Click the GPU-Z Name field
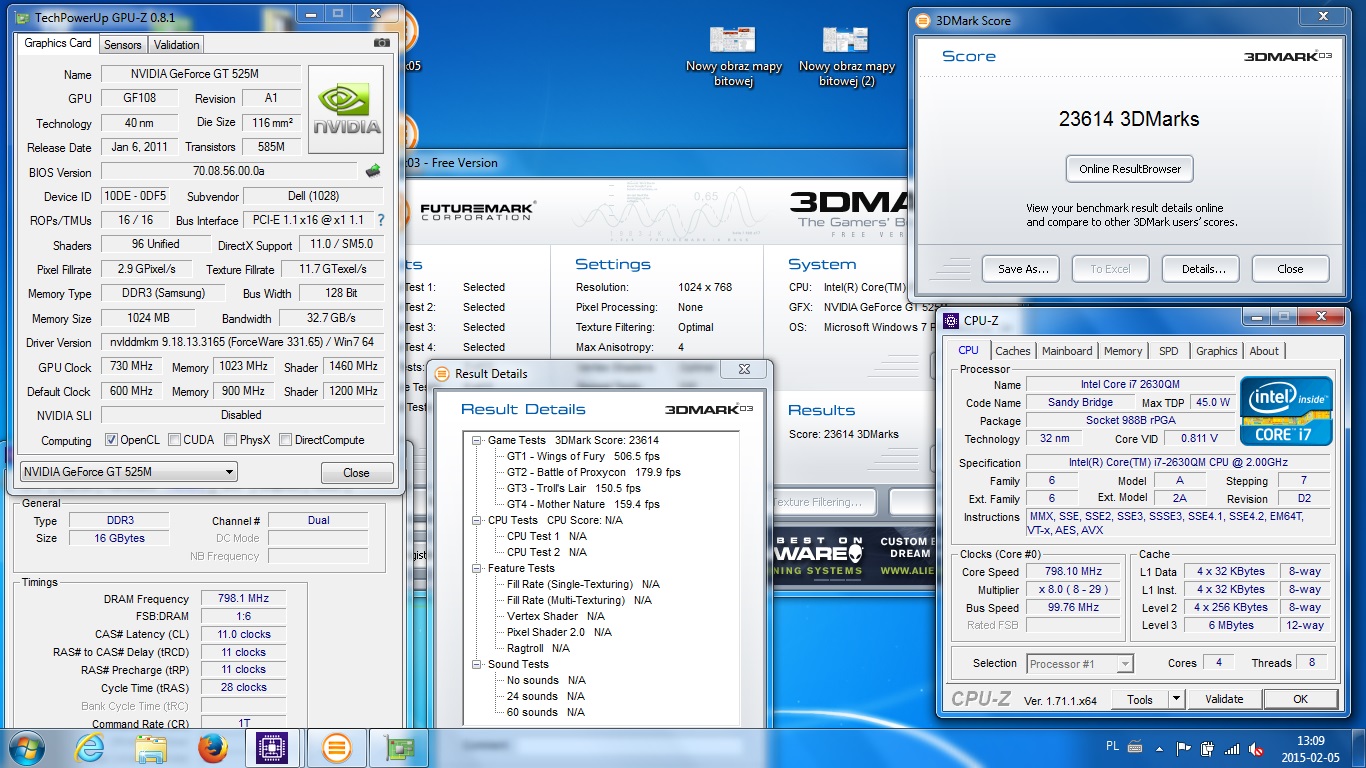Viewport: 1366px width, 768px height. [x=200, y=74]
